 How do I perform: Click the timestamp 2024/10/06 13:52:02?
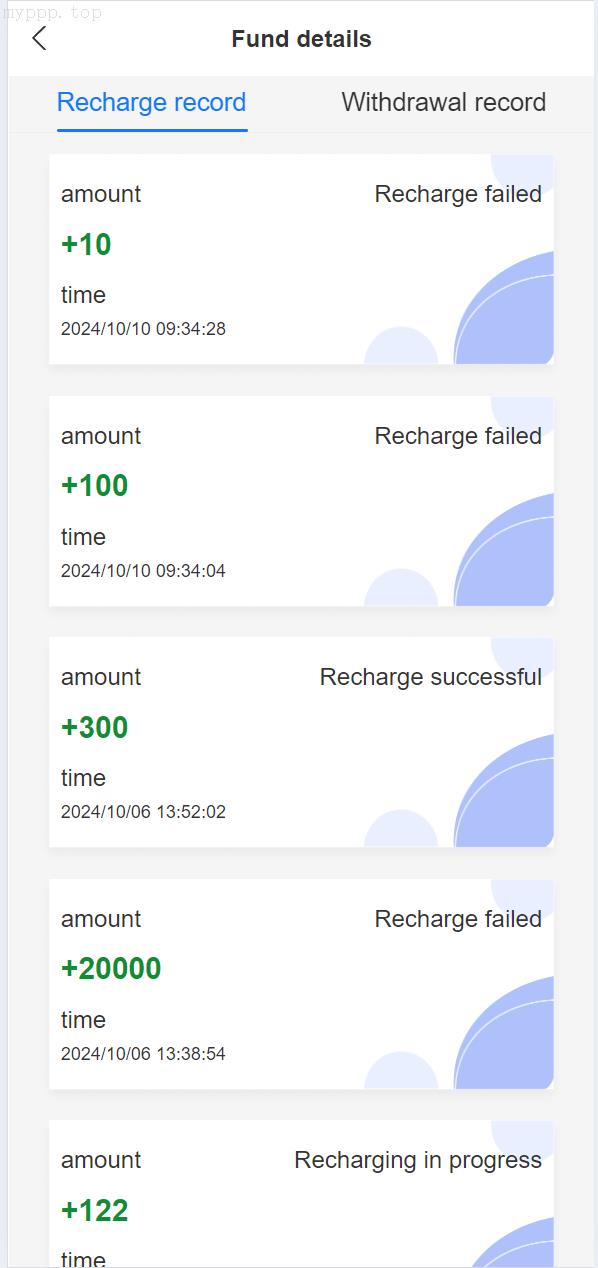click(x=143, y=812)
